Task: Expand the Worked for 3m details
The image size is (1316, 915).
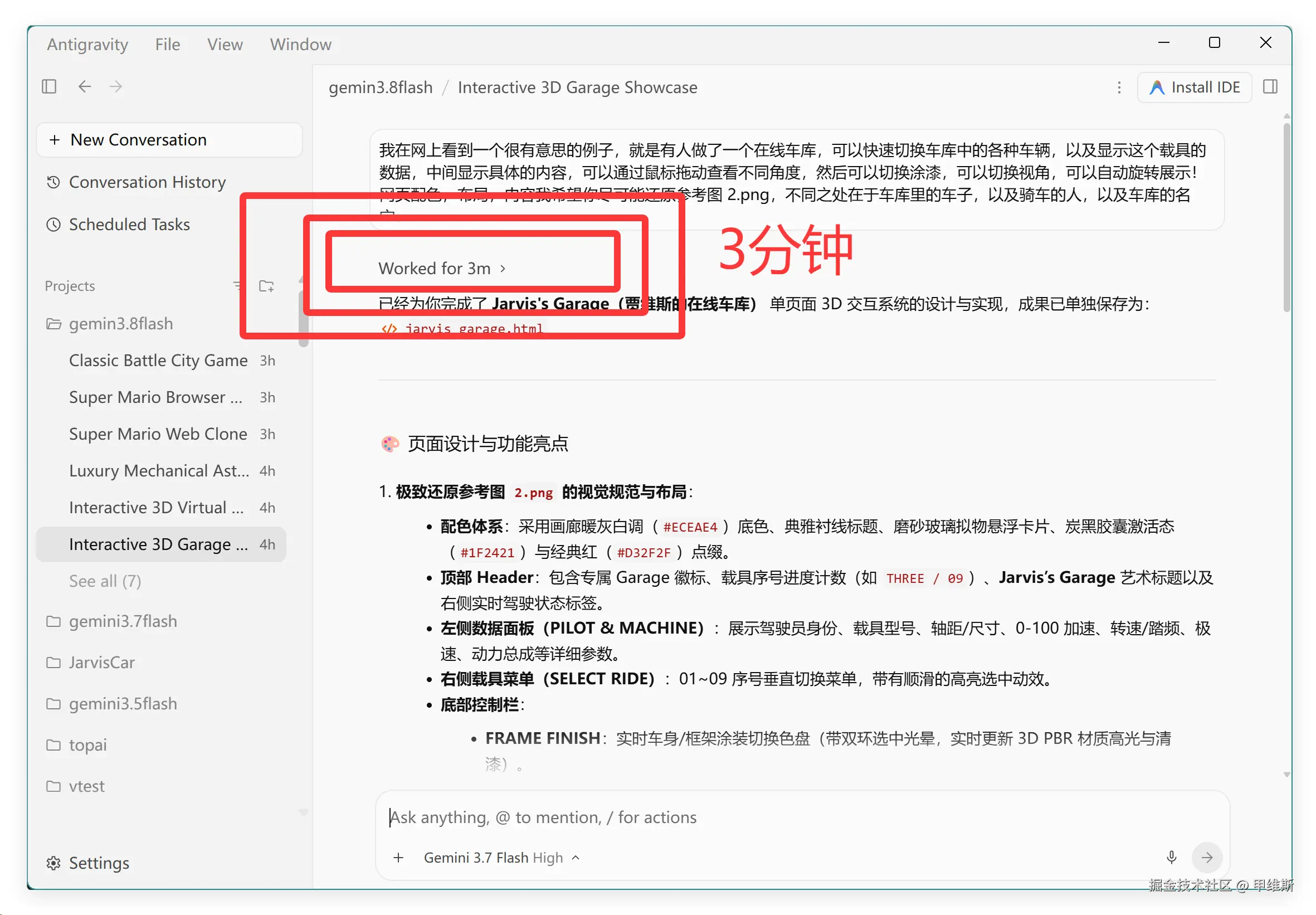Action: [442, 268]
